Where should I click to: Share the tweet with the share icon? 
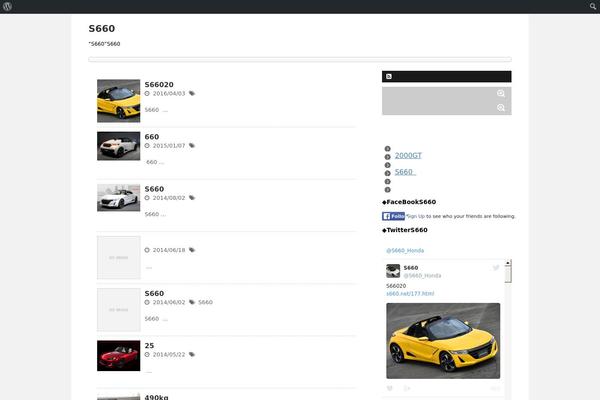coord(407,388)
